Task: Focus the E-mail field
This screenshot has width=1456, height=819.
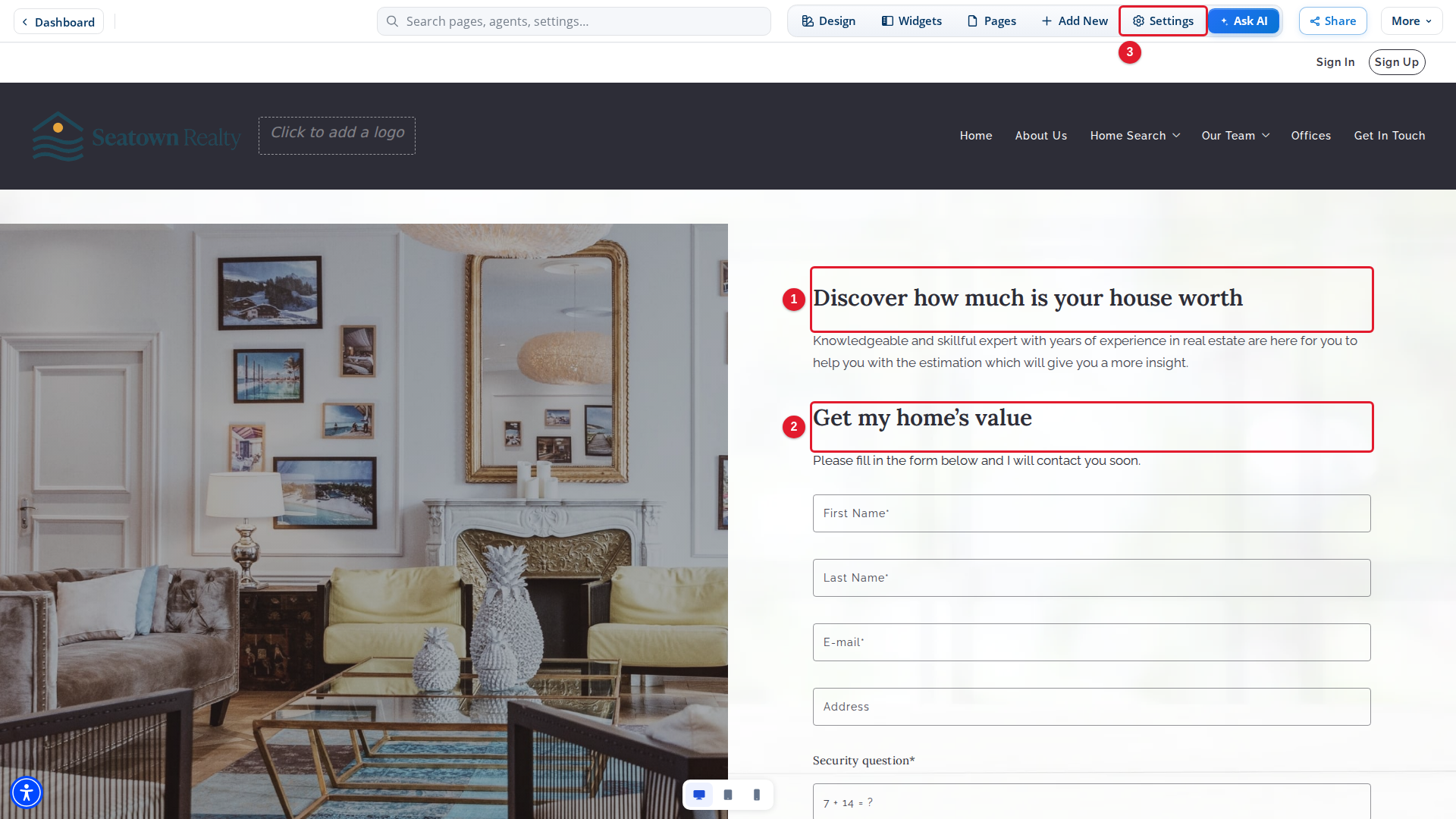Action: (1091, 642)
